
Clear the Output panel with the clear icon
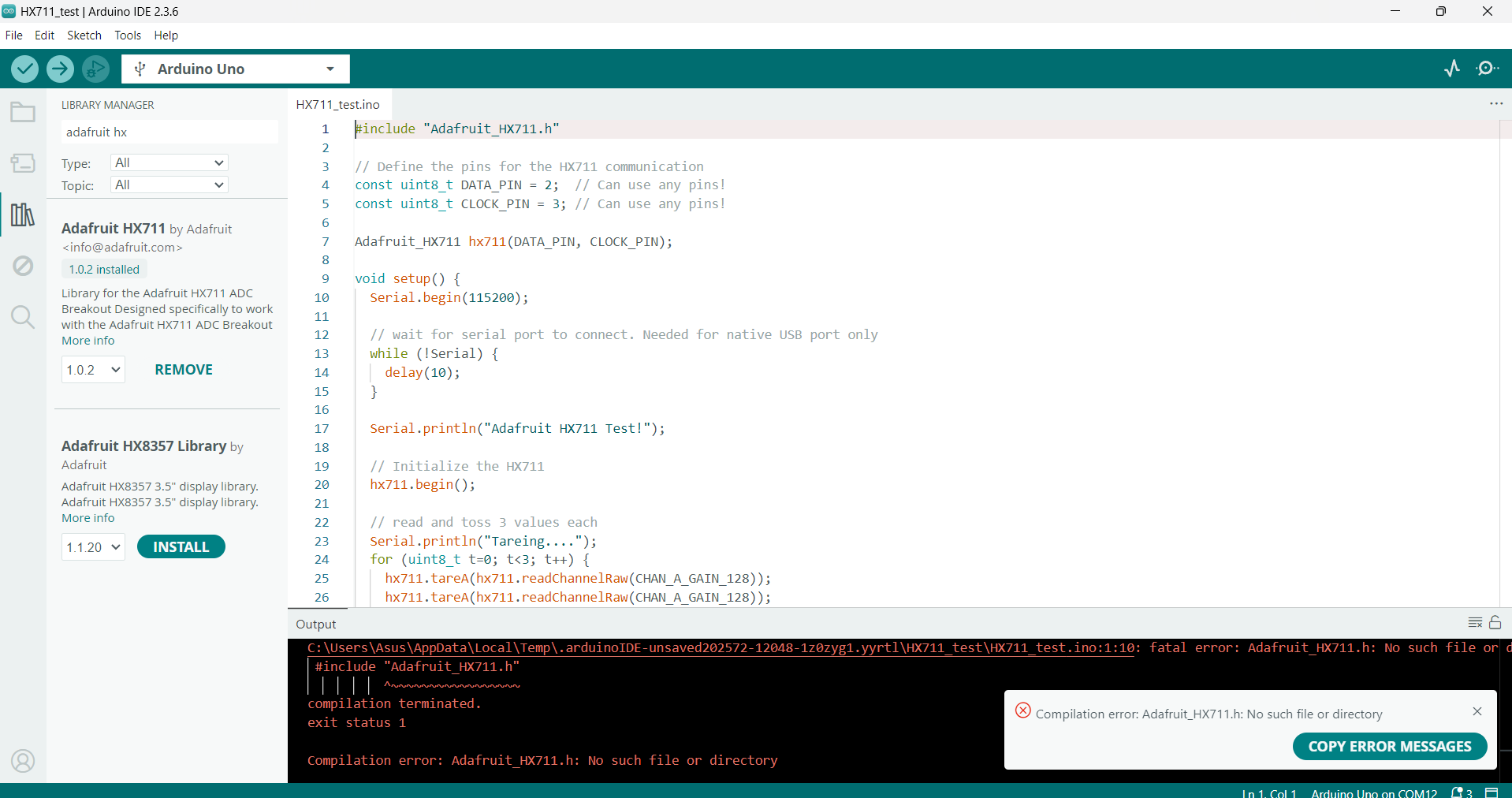click(x=1476, y=623)
